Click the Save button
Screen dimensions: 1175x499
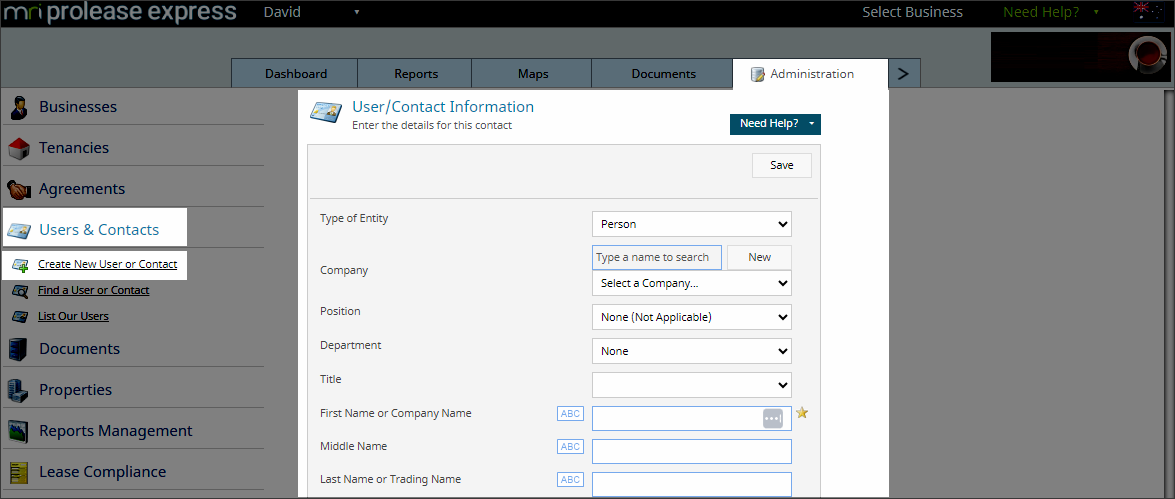(x=782, y=166)
